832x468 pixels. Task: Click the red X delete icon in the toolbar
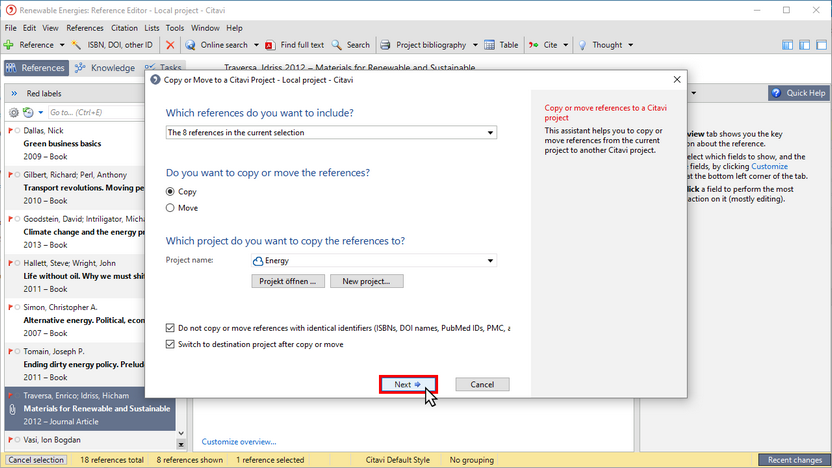(170, 45)
